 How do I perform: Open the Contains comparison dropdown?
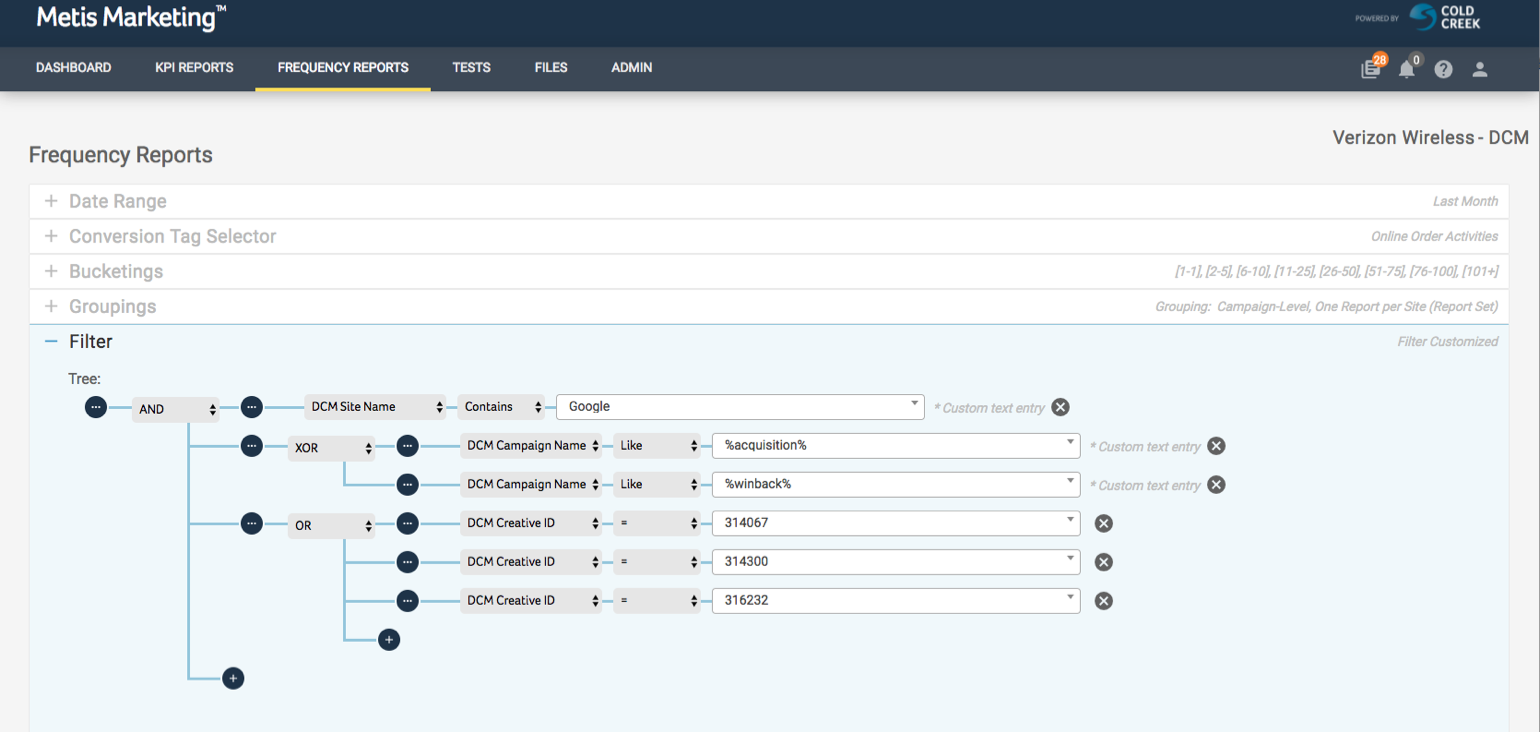(503, 407)
